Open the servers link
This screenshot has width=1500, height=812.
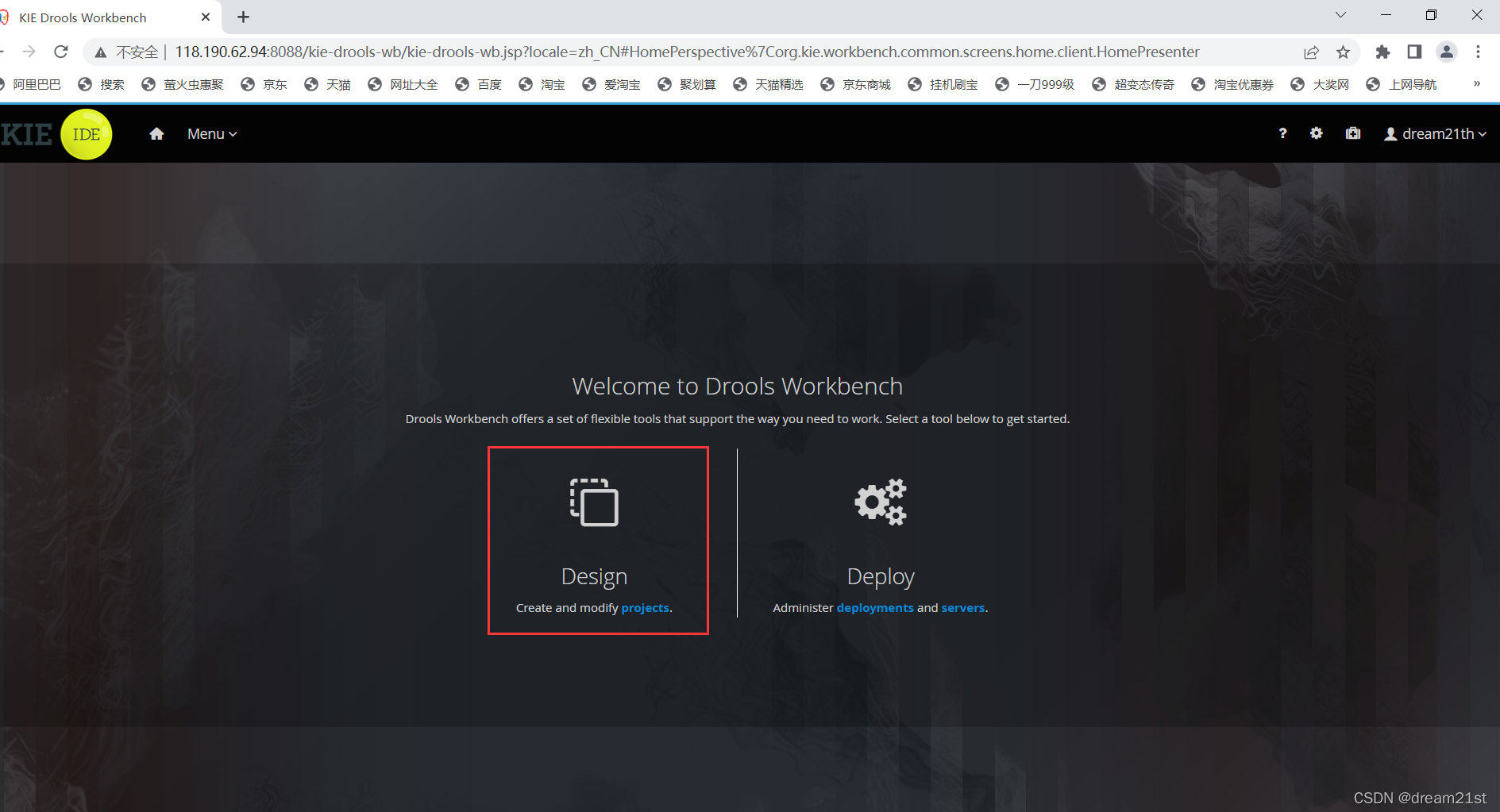[x=962, y=607]
